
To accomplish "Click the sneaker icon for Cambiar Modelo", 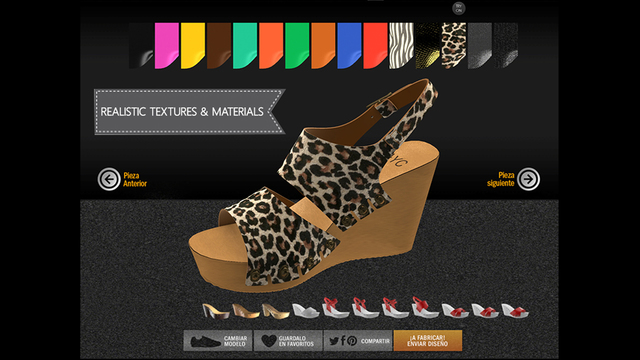I will coord(206,341).
